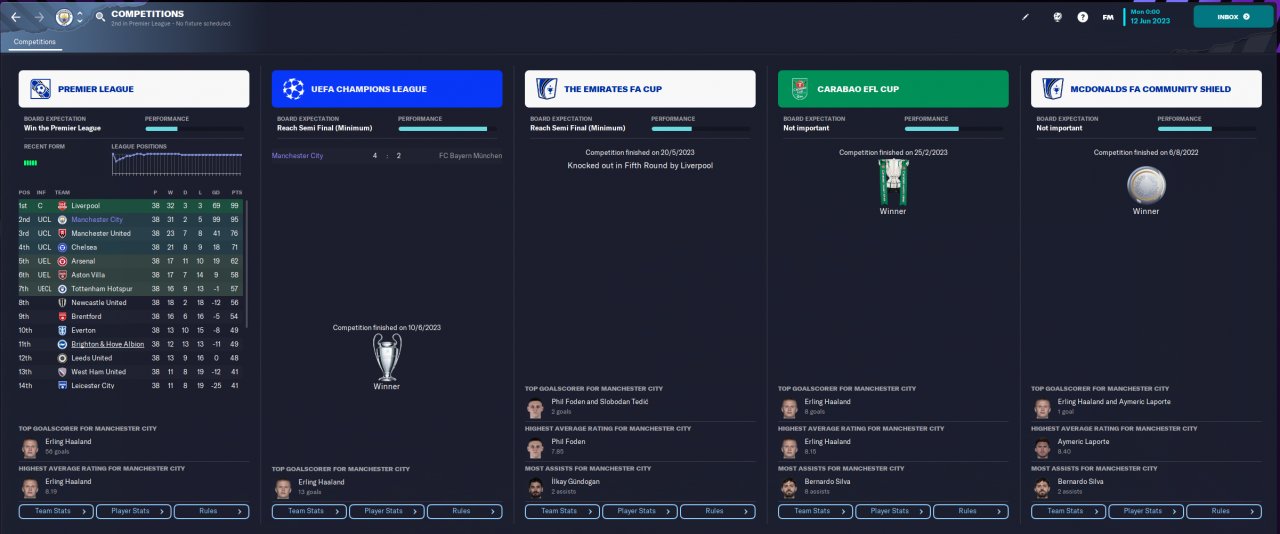Click the Liverpool team link in table

[x=85, y=206]
